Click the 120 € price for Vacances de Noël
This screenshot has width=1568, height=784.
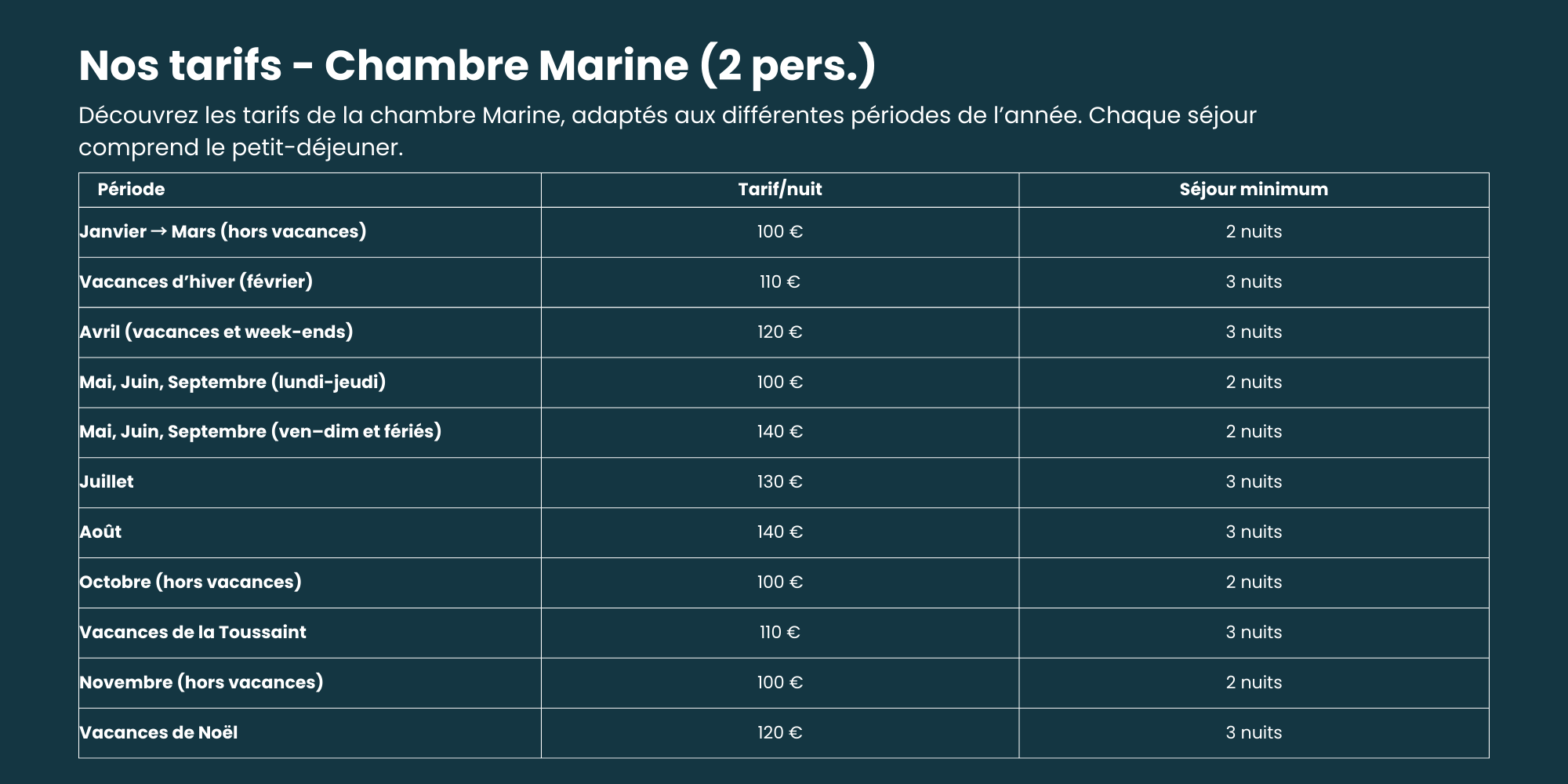[779, 732]
